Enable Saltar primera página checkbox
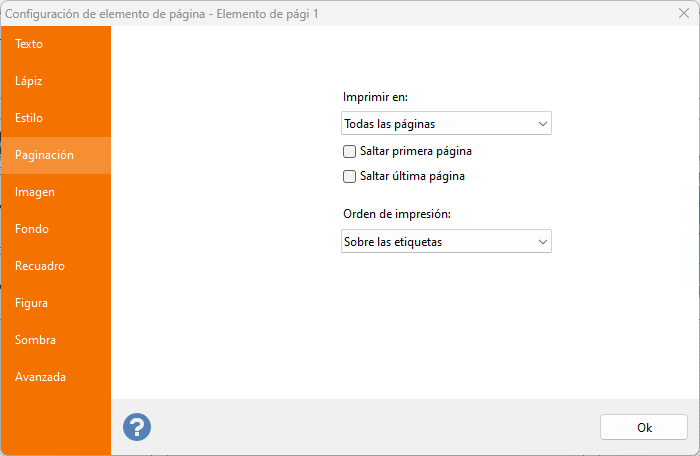Image resolution: width=700 pixels, height=456 pixels. [x=350, y=152]
